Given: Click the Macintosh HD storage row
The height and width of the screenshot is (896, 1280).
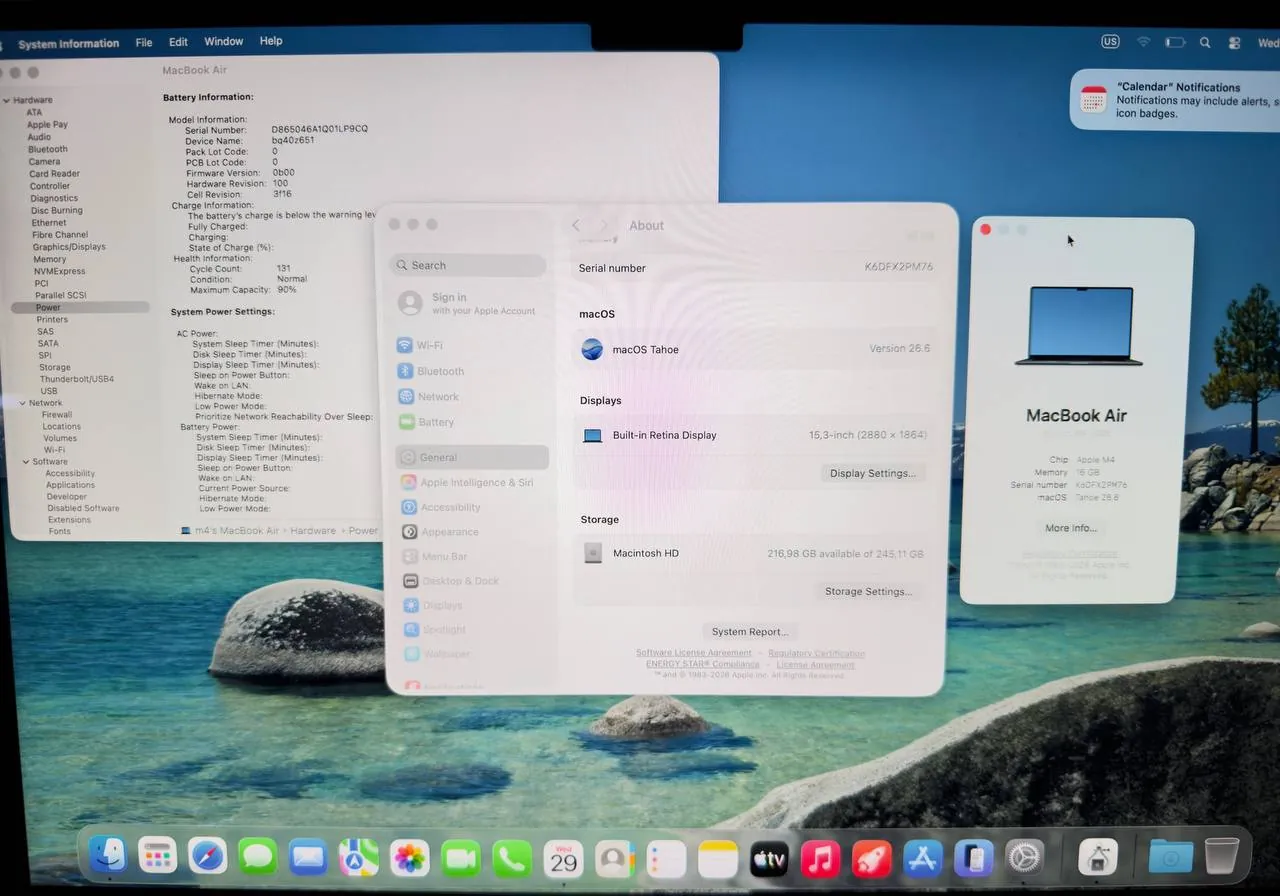Looking at the screenshot, I should [754, 553].
